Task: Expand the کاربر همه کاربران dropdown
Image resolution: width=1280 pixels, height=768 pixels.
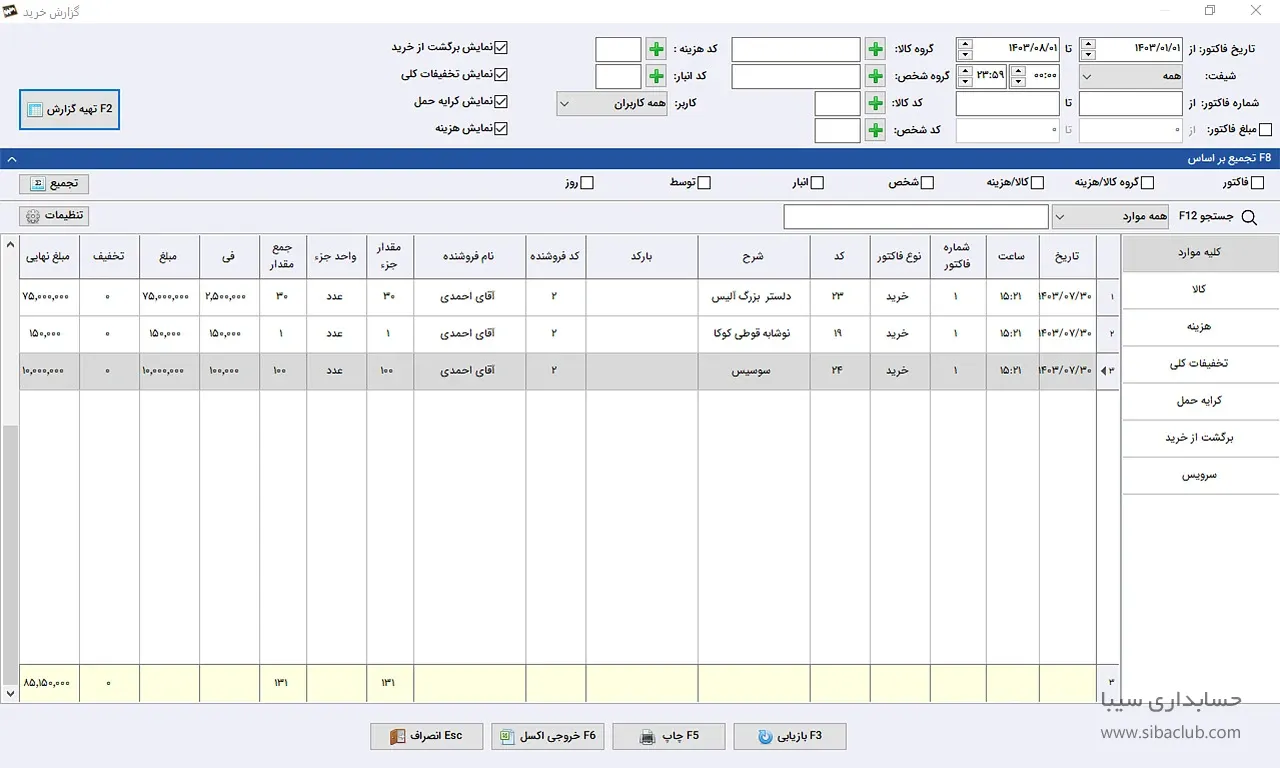Action: pyautogui.click(x=611, y=104)
